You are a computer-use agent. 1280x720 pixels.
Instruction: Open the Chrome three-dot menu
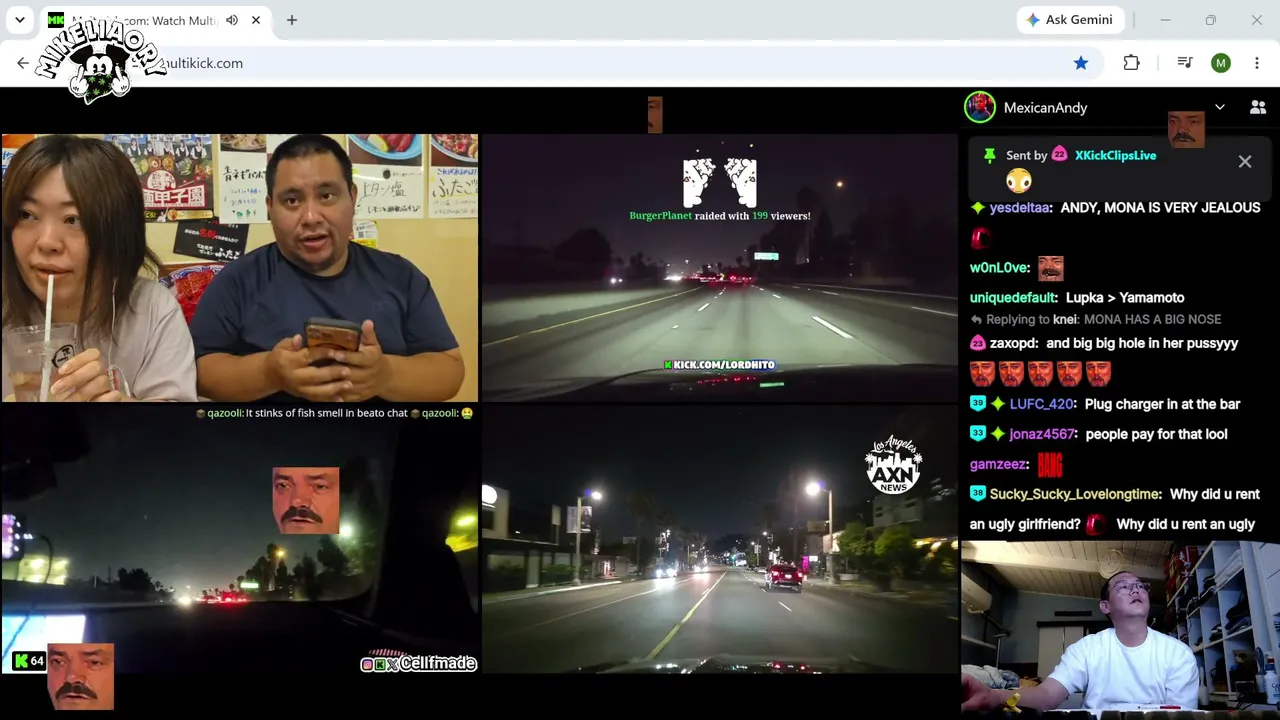pyautogui.click(x=1257, y=63)
